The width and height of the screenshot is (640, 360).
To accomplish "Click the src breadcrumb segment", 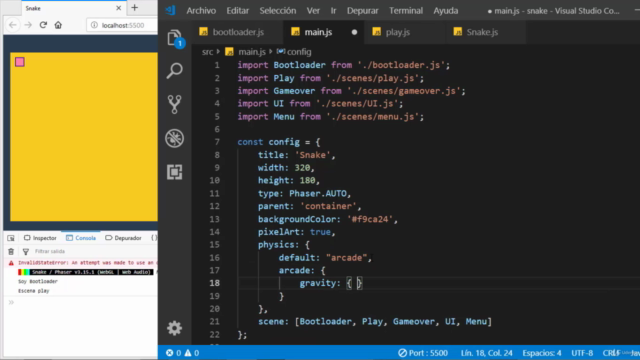I will (207, 52).
